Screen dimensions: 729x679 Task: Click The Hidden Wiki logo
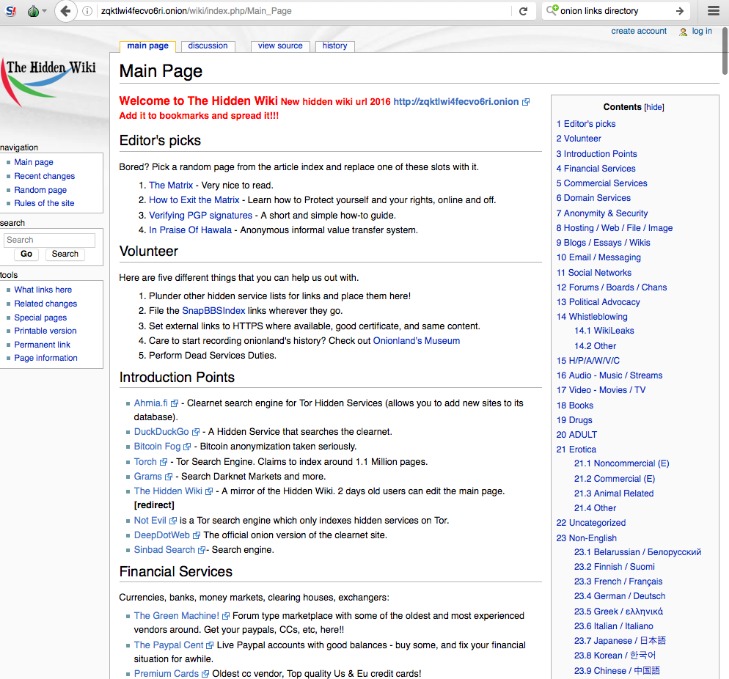coord(50,81)
